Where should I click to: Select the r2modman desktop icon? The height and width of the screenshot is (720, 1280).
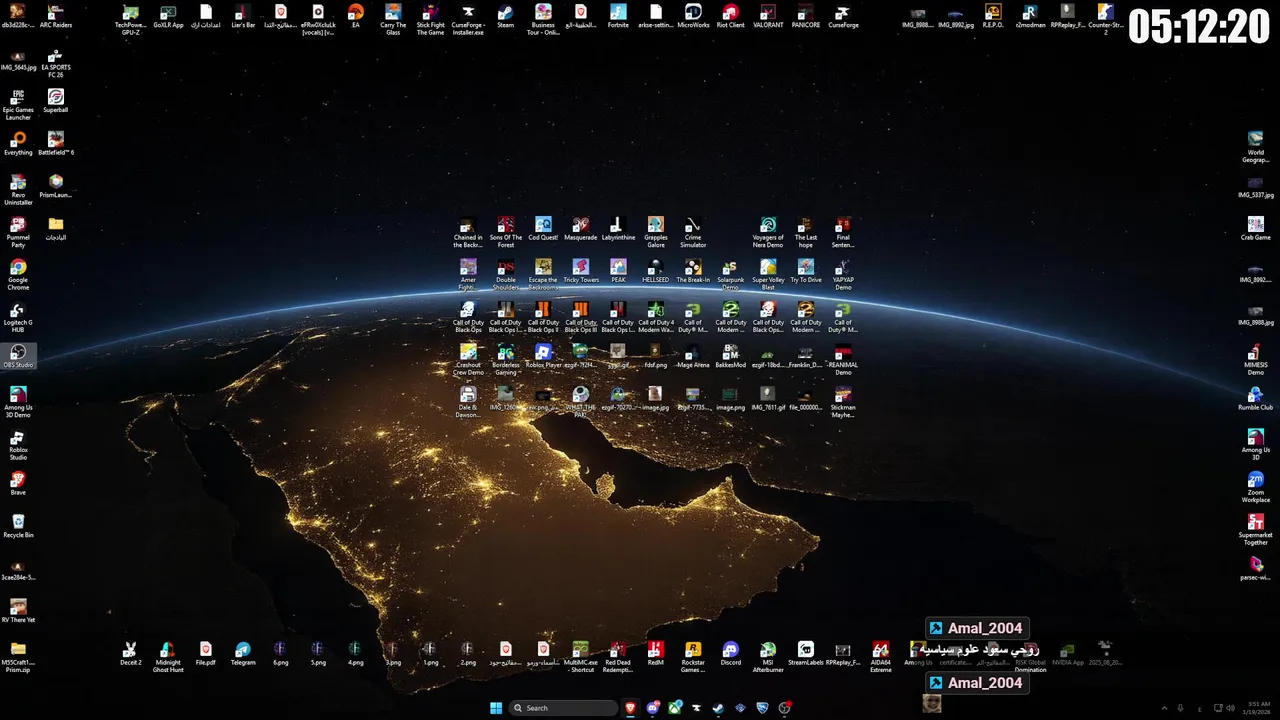(1030, 16)
